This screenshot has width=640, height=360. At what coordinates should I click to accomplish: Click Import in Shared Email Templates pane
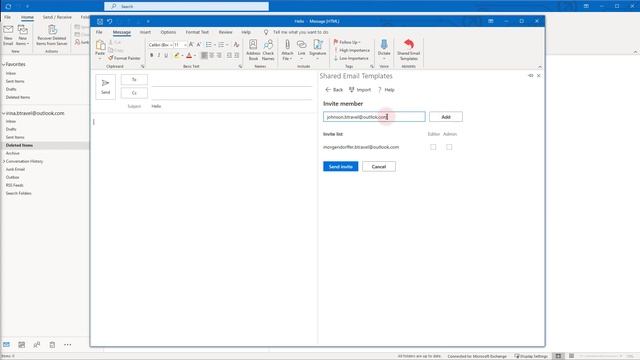tap(360, 90)
